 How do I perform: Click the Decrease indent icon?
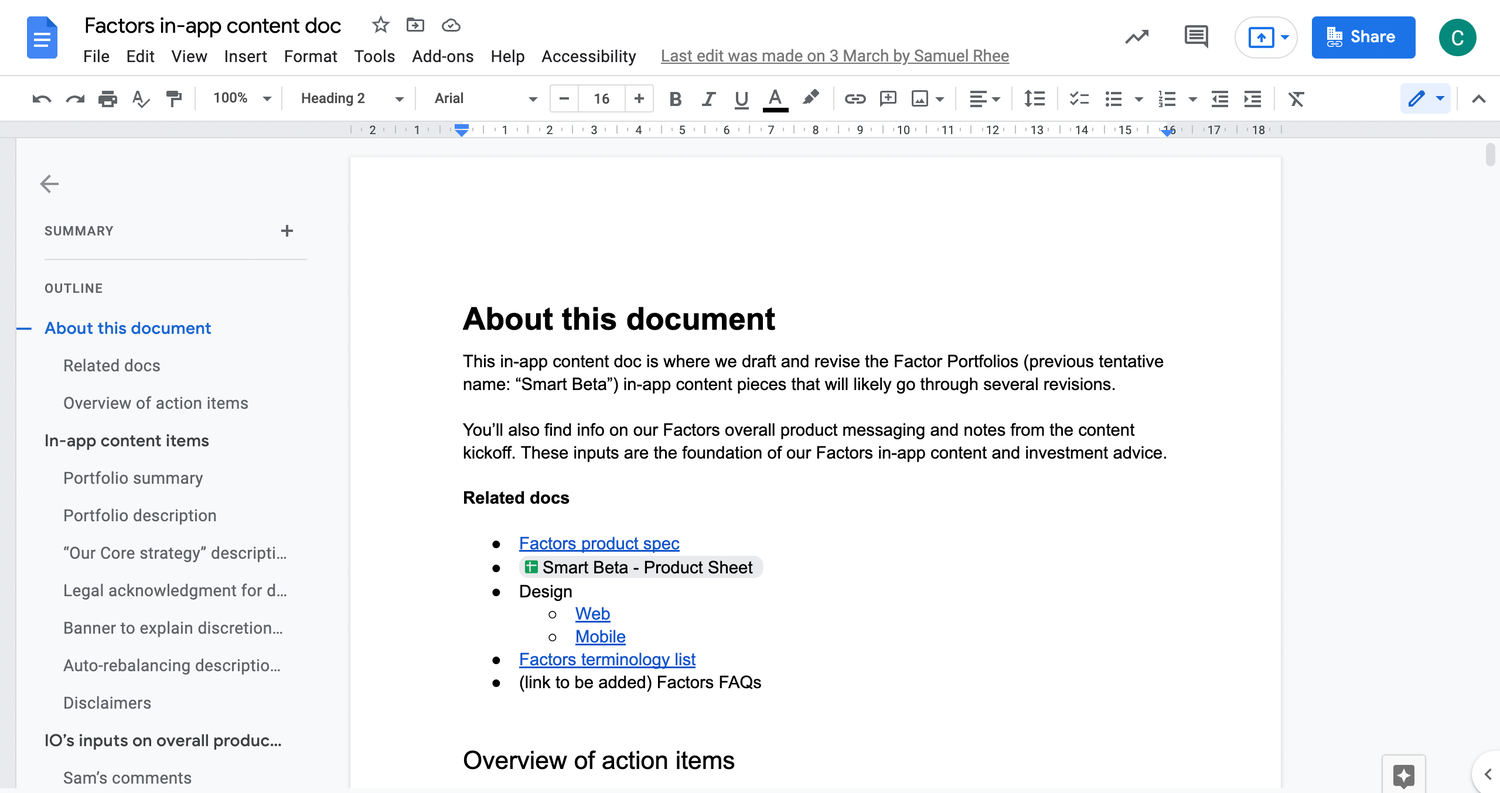point(1219,98)
